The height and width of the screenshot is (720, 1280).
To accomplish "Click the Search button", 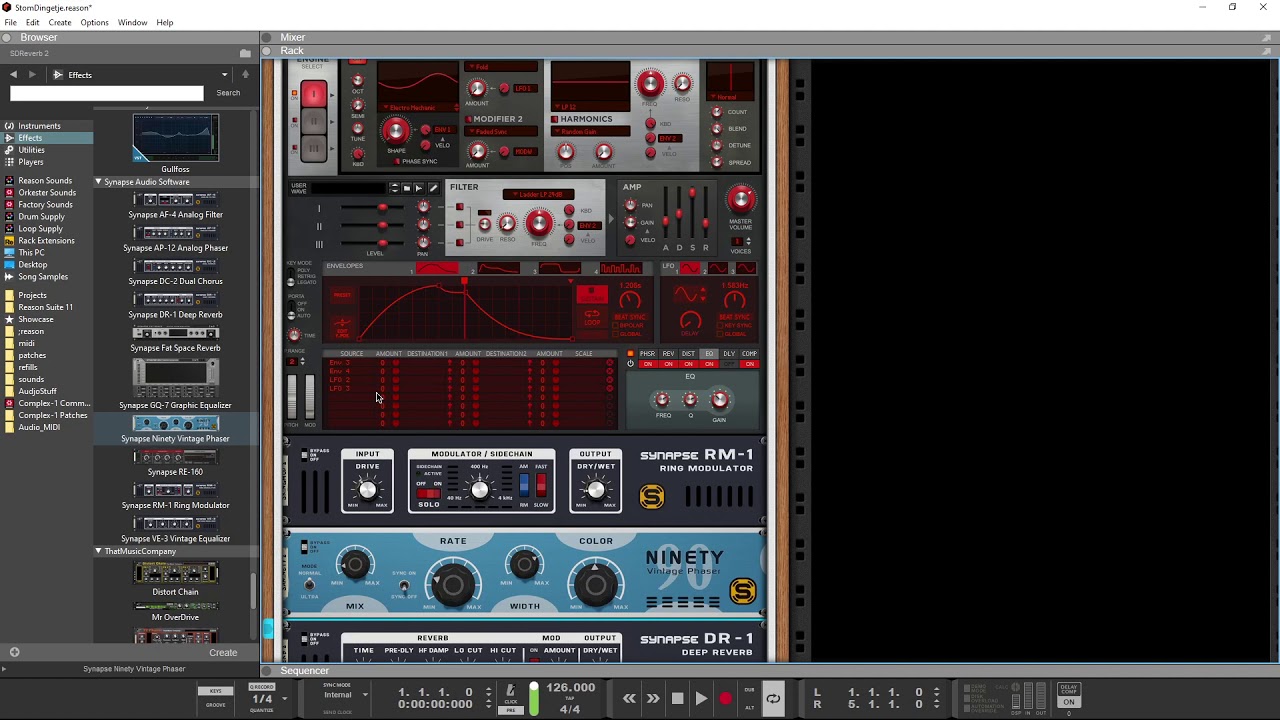I will tap(228, 93).
